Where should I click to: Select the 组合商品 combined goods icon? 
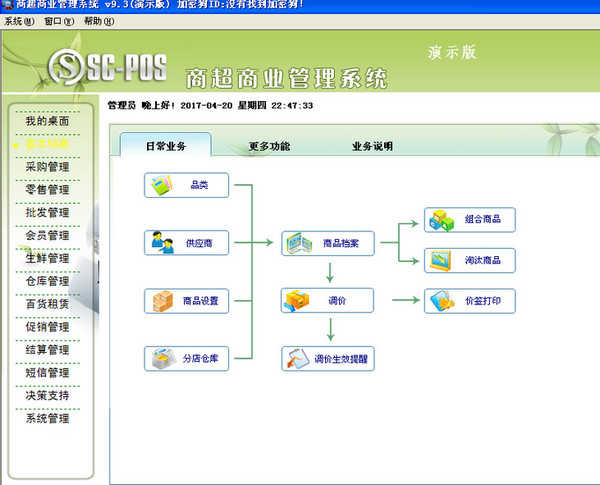point(441,219)
